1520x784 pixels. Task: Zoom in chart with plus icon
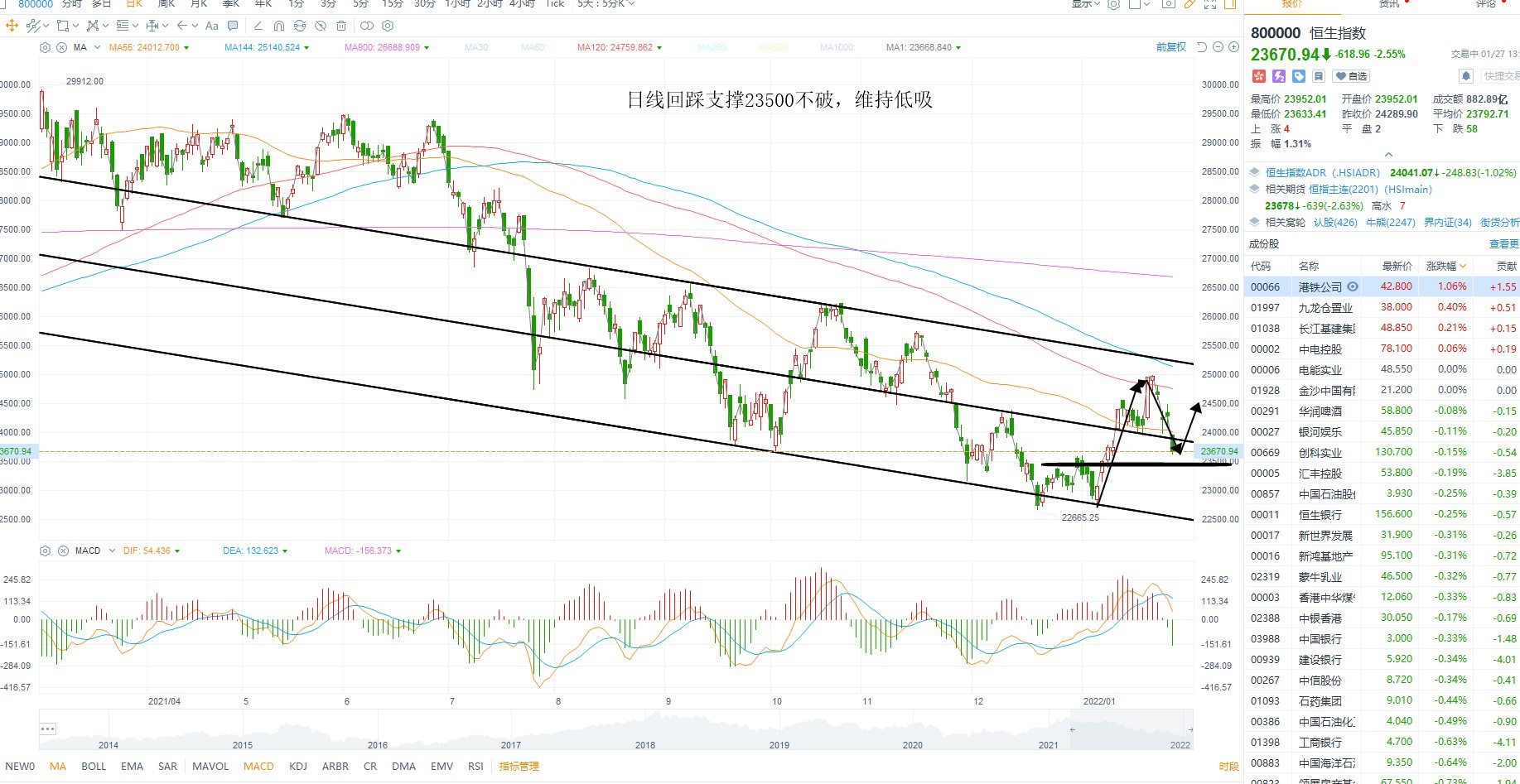click(1233, 47)
